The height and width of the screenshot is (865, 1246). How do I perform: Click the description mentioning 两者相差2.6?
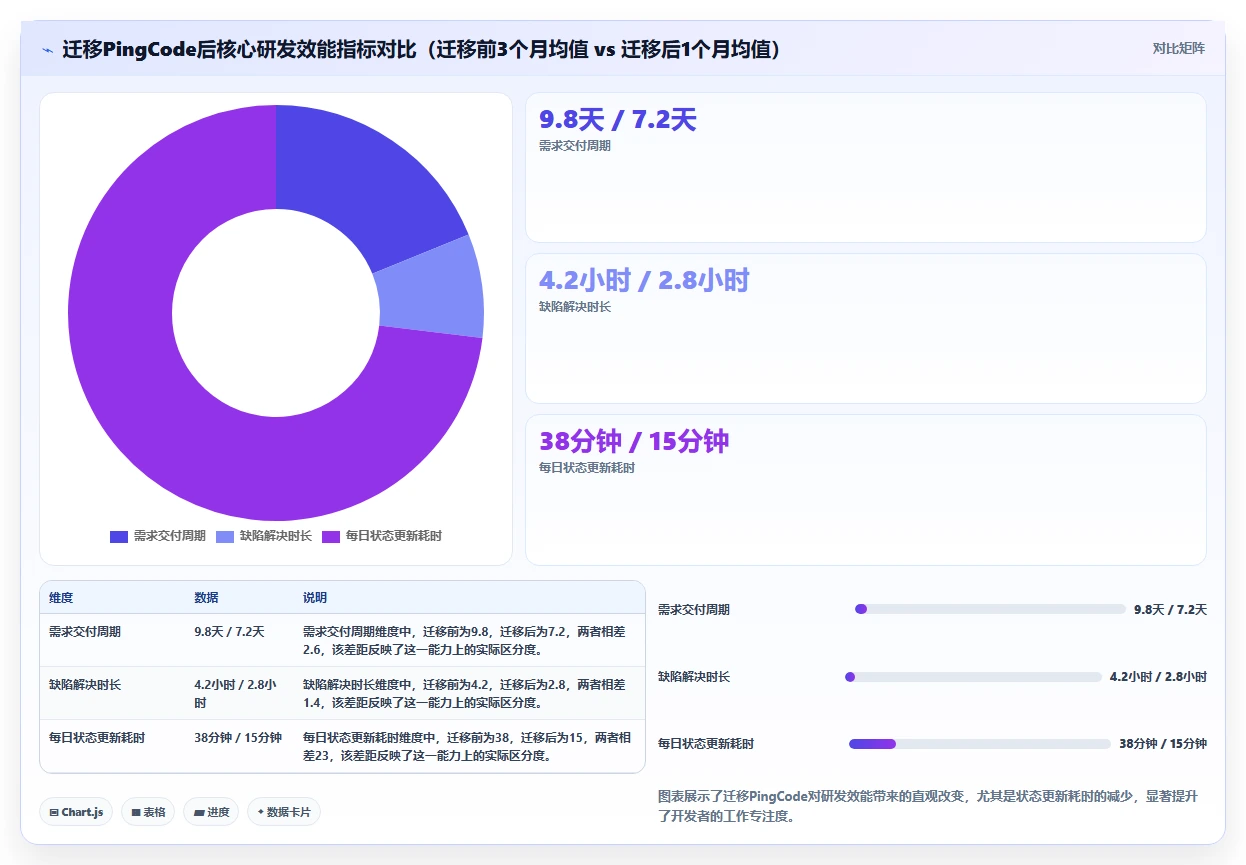click(x=468, y=641)
